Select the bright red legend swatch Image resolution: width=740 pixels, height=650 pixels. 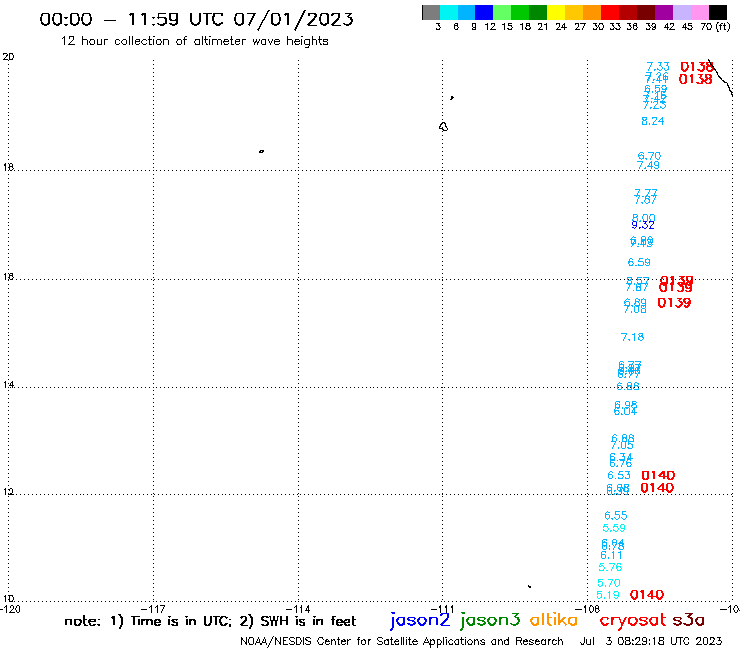(x=610, y=12)
